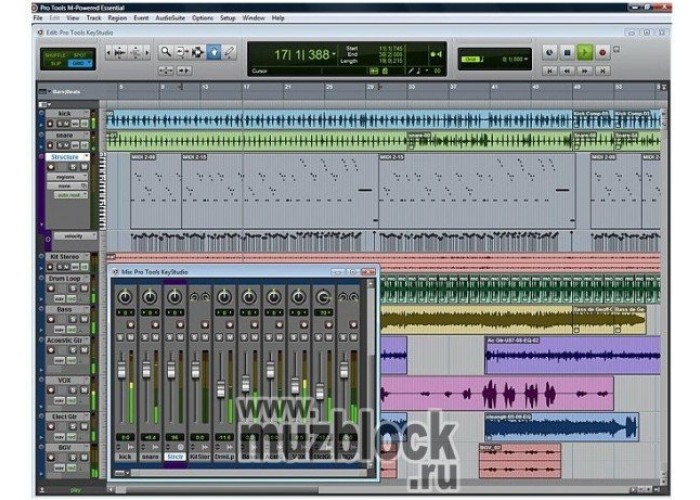Click the red Record button in transport
The height and width of the screenshot is (500, 700).
[602, 53]
